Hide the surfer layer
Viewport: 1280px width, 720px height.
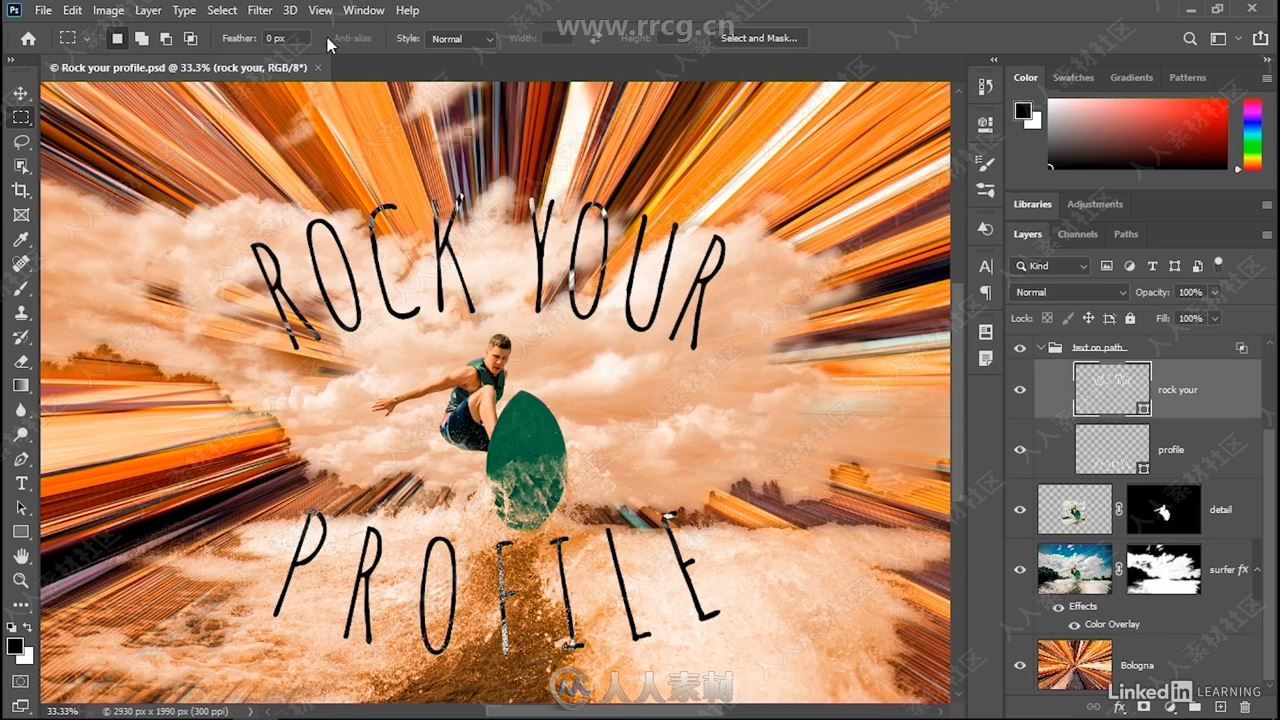click(x=1020, y=570)
